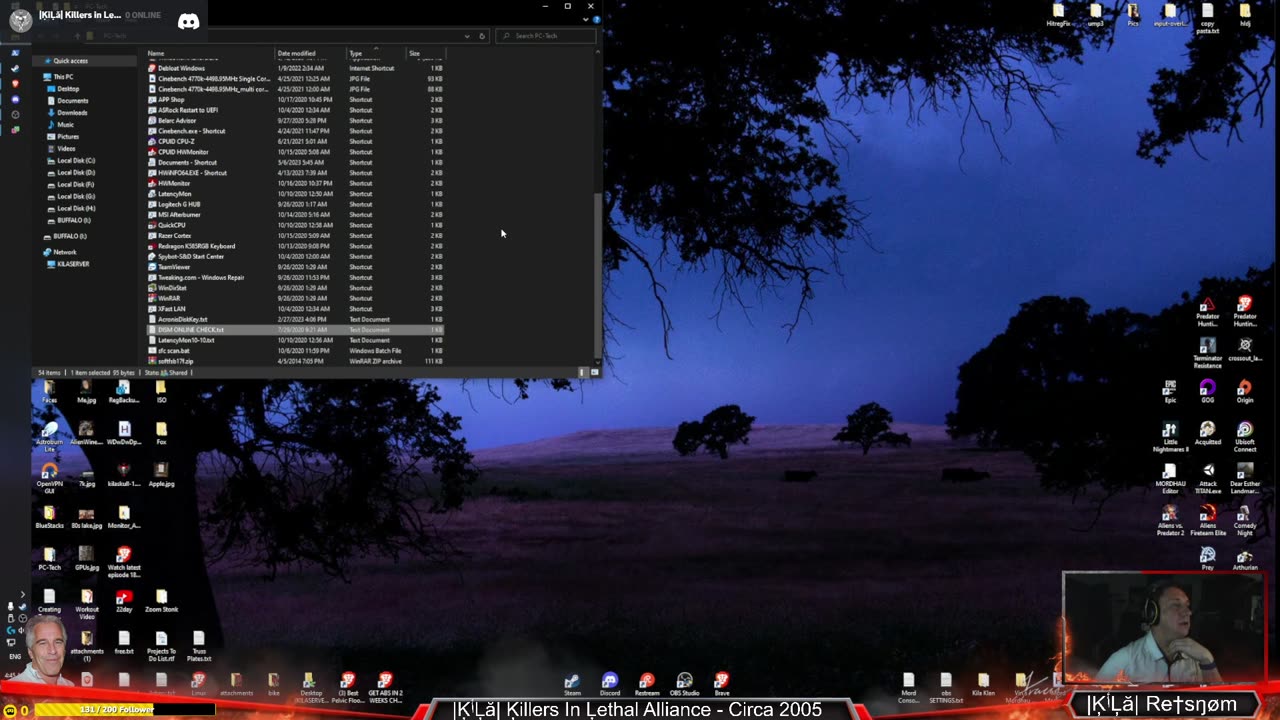Select the BlueStacks desktop icon

(x=49, y=517)
